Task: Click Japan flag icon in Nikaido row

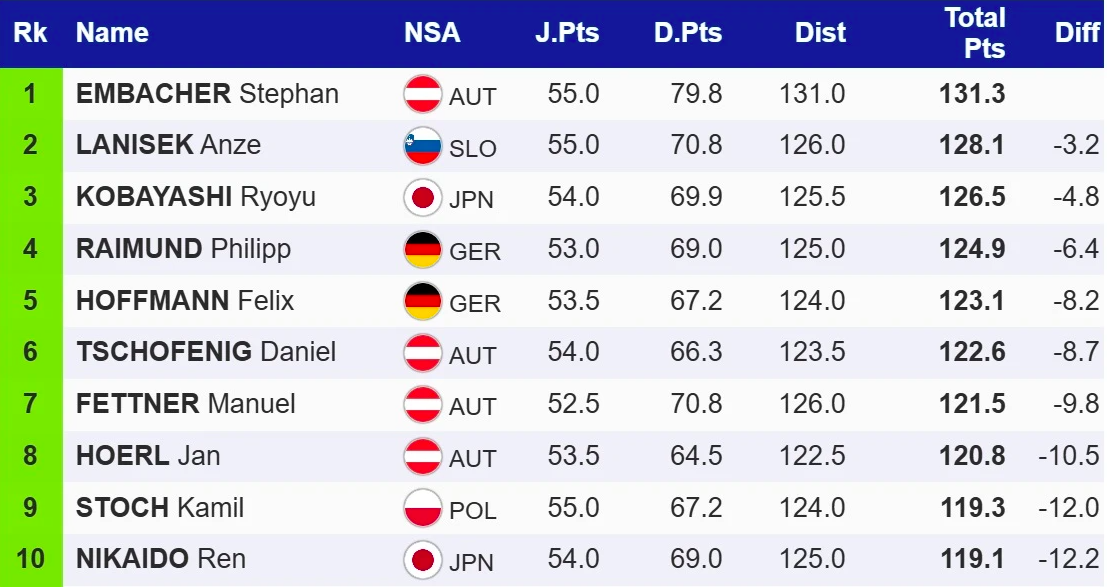Action: [422, 560]
